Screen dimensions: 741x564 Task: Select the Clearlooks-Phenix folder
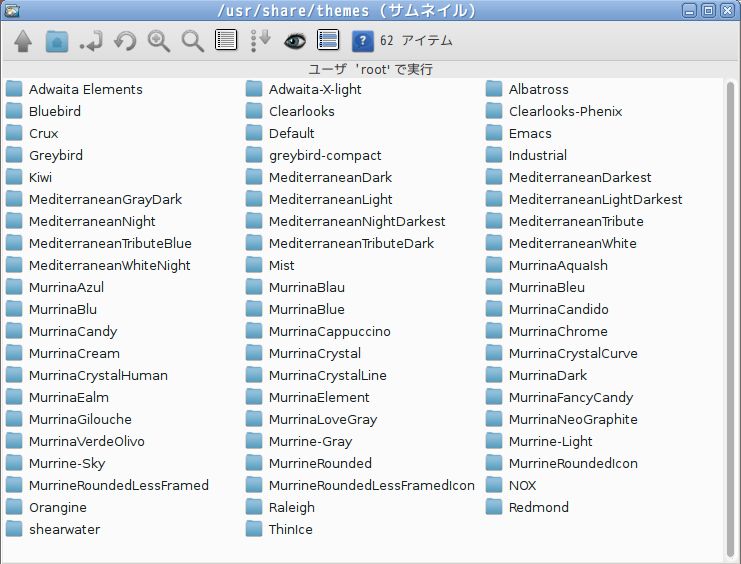coord(564,111)
